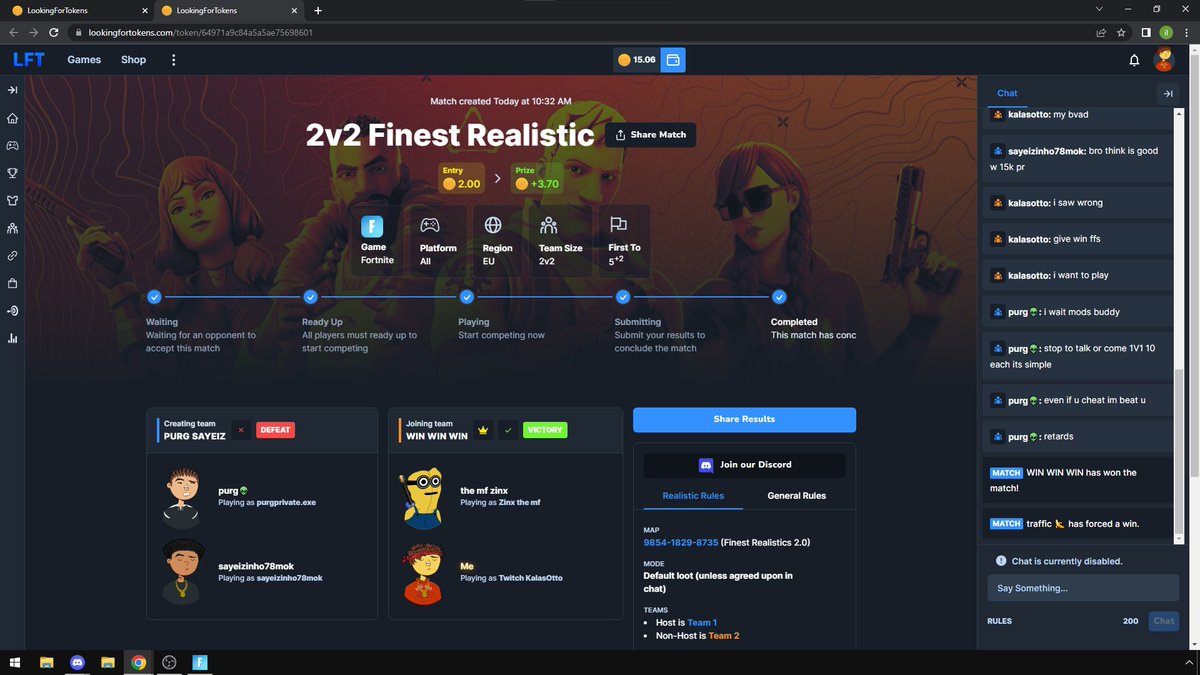
Task: Click the Fortnite game icon tile
Action: 377,241
